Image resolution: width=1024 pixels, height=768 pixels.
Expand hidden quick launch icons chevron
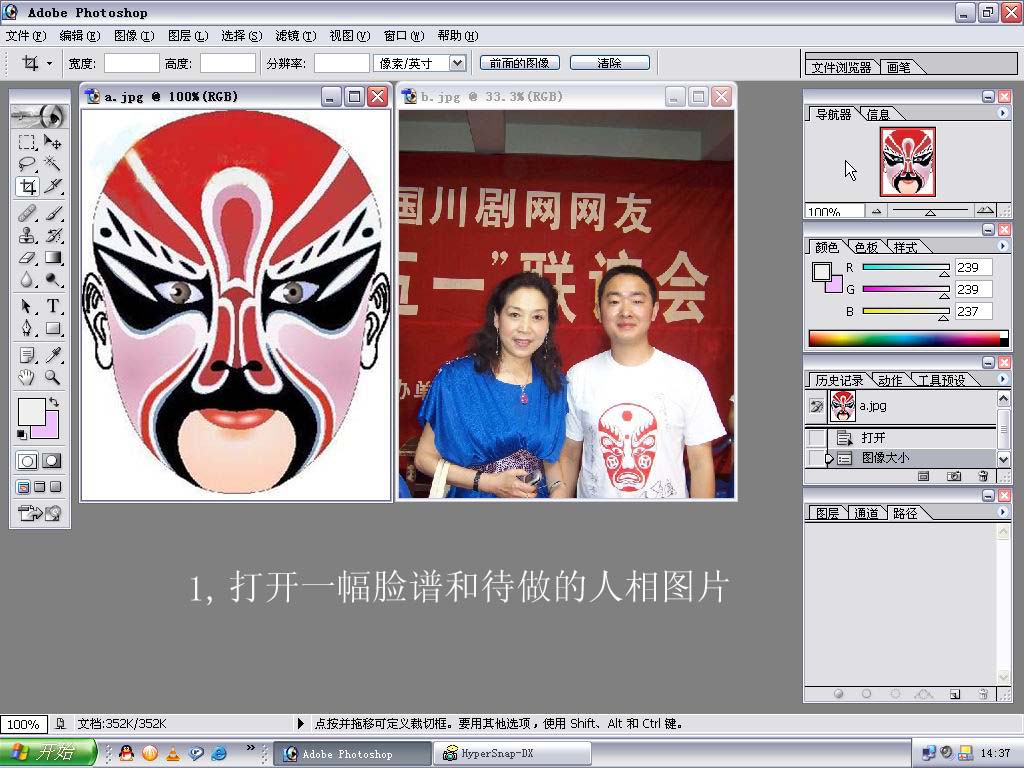coord(250,748)
